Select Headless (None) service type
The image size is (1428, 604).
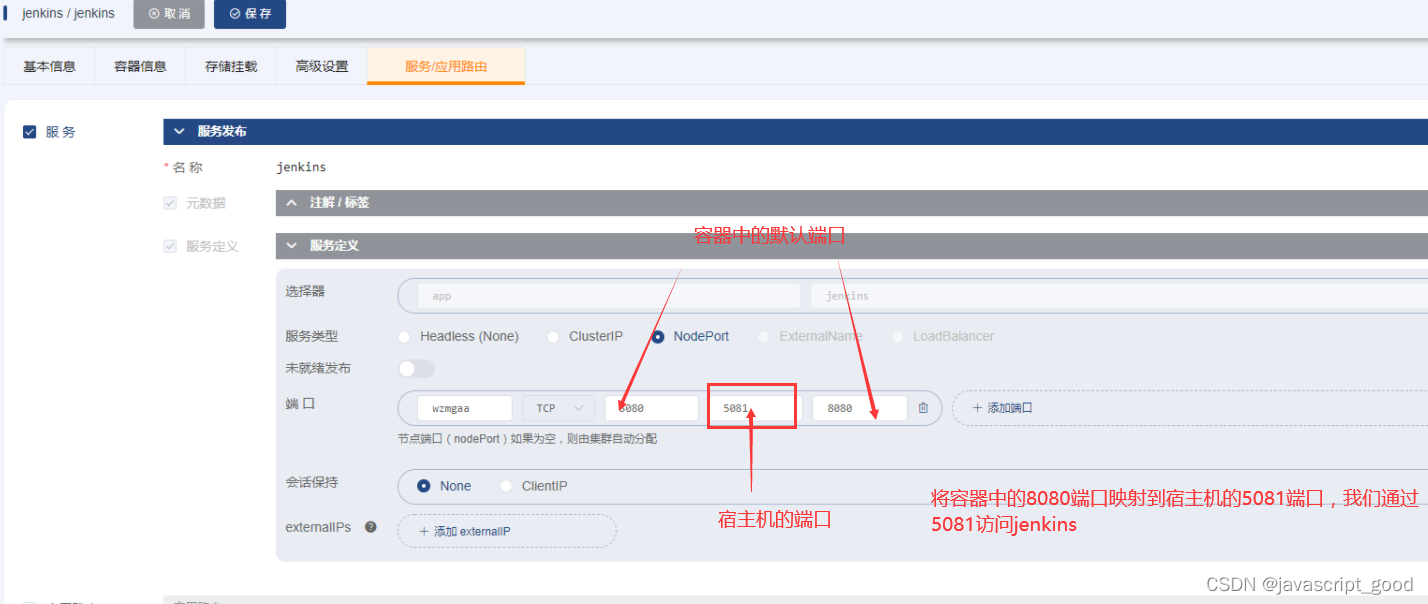tap(405, 337)
